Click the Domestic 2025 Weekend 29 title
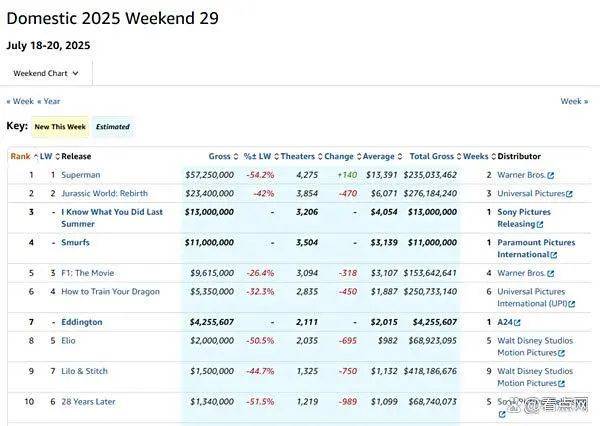The height and width of the screenshot is (426, 600). 112,18
